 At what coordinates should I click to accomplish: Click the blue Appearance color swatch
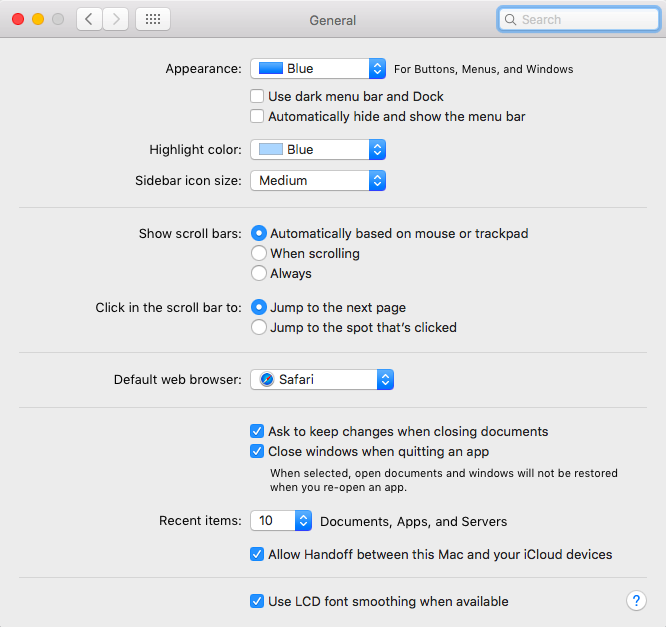pos(271,68)
